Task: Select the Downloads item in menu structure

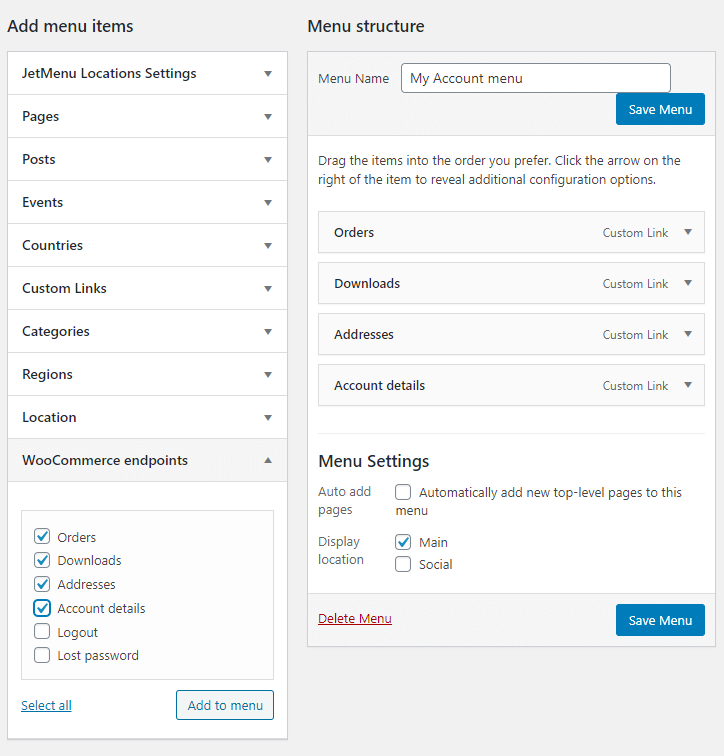Action: click(x=511, y=283)
